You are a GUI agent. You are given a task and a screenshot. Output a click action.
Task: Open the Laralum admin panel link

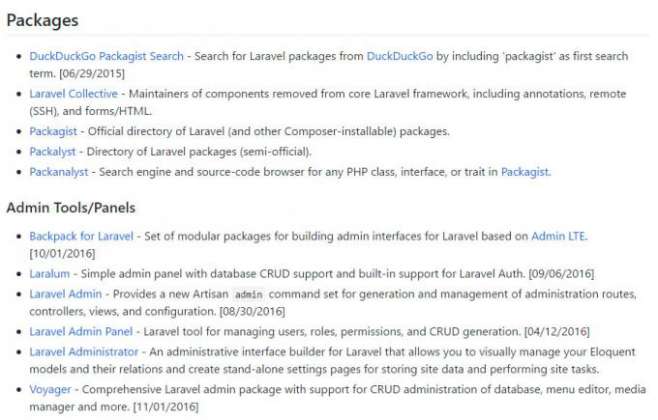pyautogui.click(x=50, y=274)
